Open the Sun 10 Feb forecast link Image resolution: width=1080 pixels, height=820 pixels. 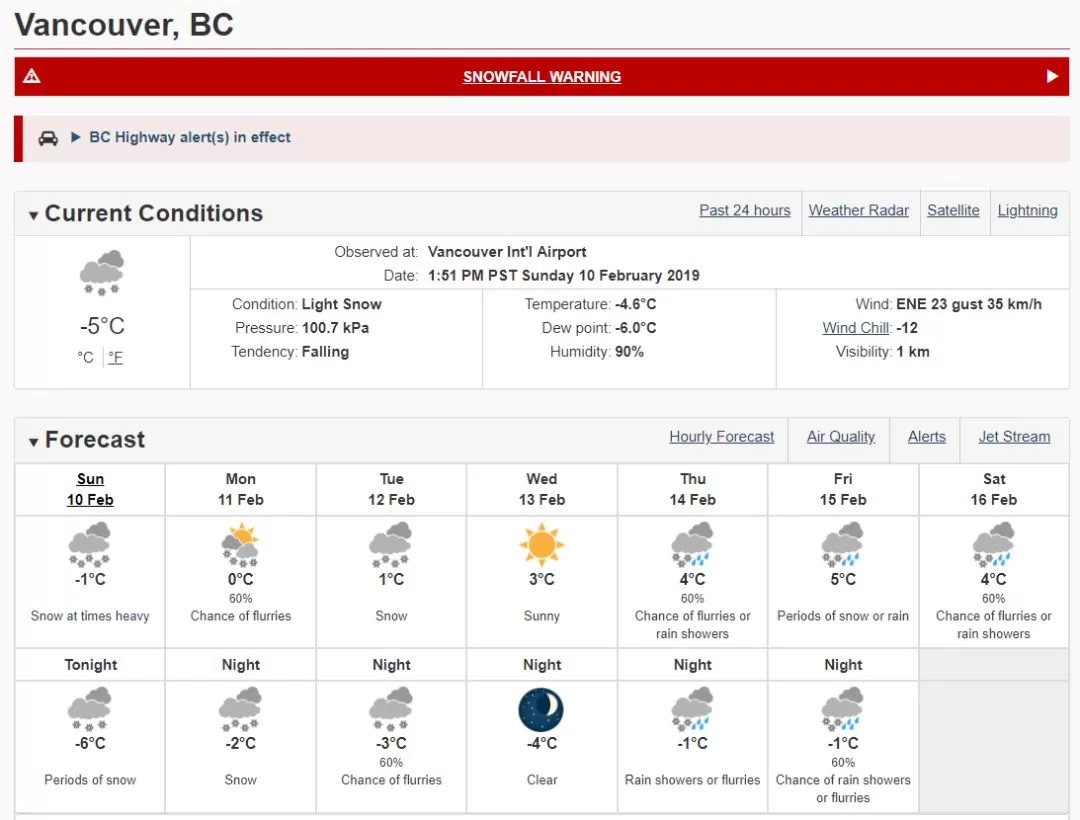(x=90, y=490)
